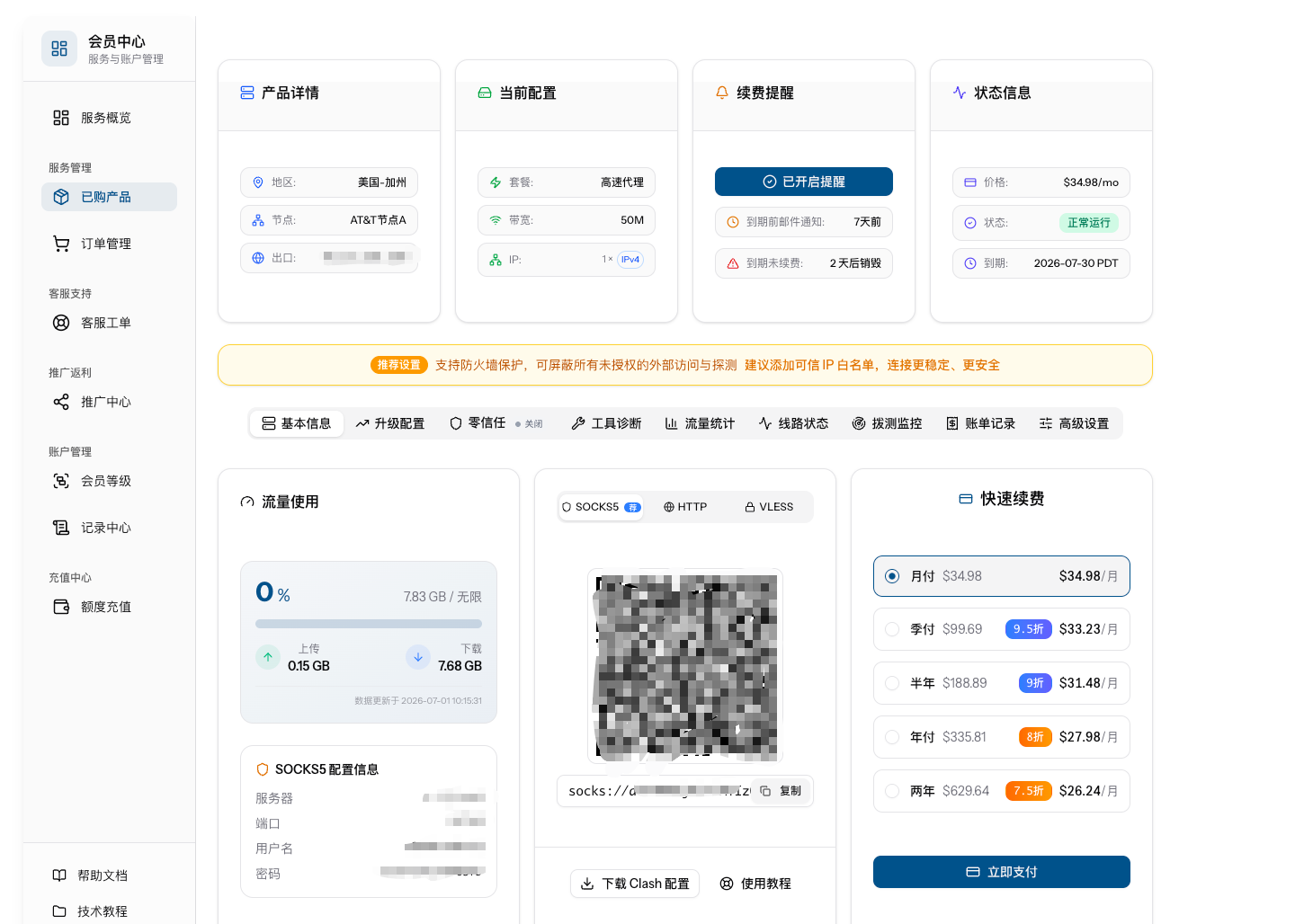Open the 零信任 tab
Viewport: 1304px width, 924px height.
(496, 423)
